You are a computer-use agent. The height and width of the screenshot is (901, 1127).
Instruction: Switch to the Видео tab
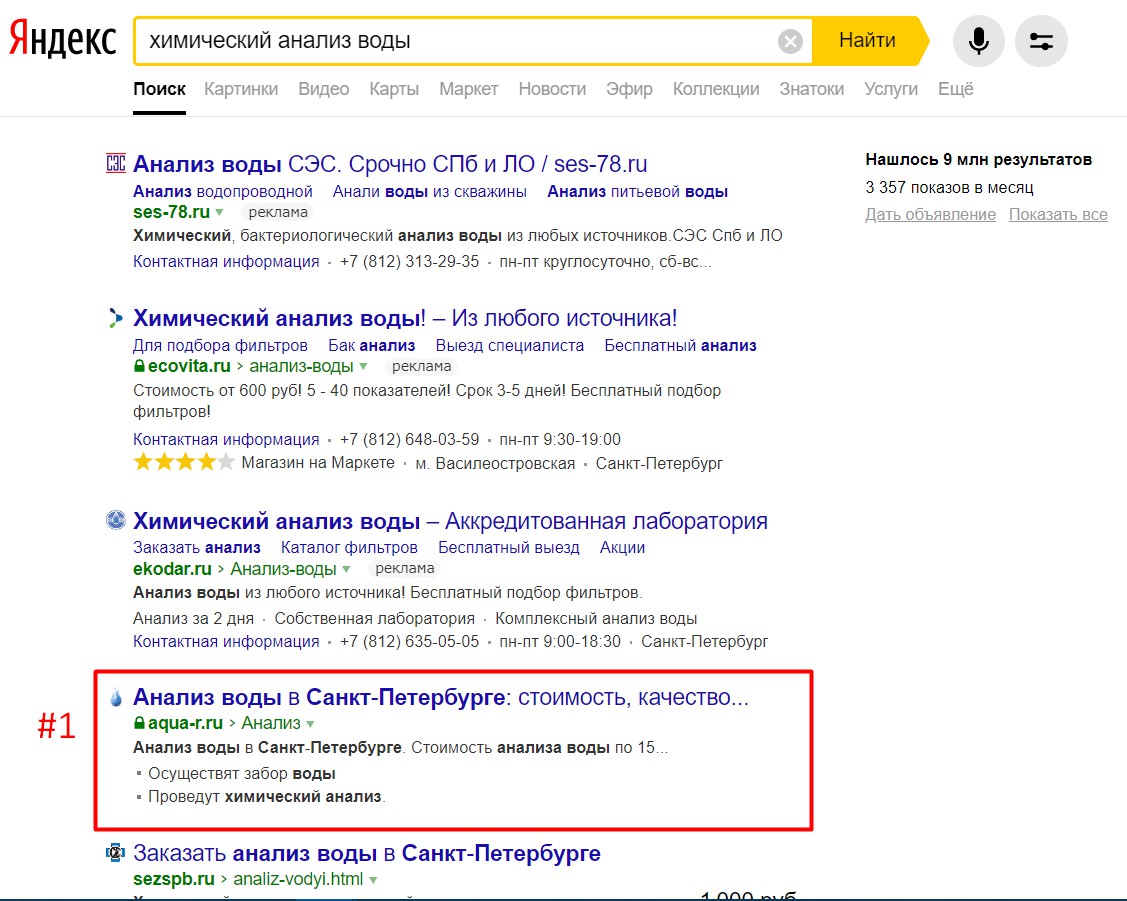click(323, 89)
